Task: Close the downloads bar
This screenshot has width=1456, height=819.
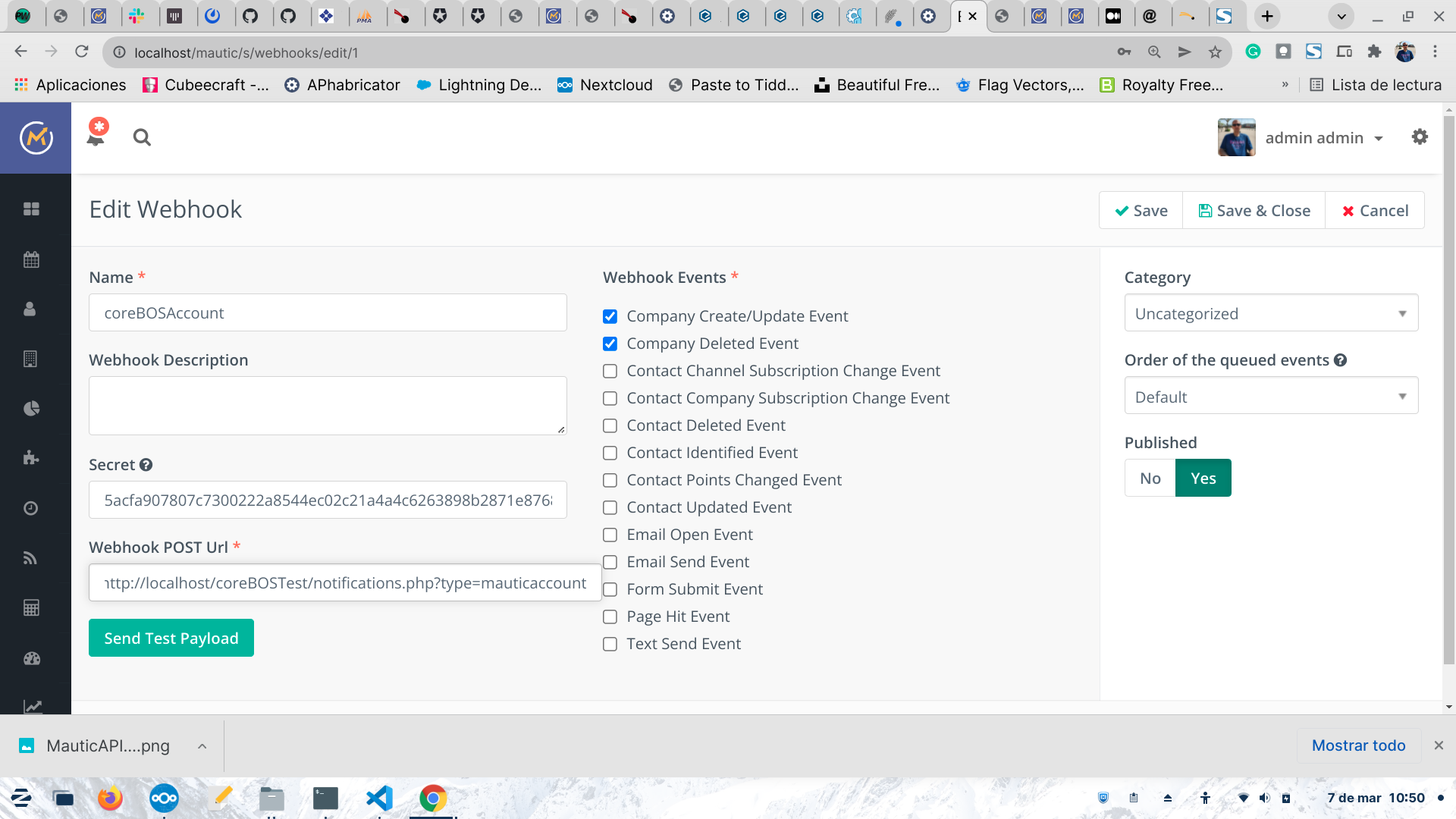Action: point(1439,745)
